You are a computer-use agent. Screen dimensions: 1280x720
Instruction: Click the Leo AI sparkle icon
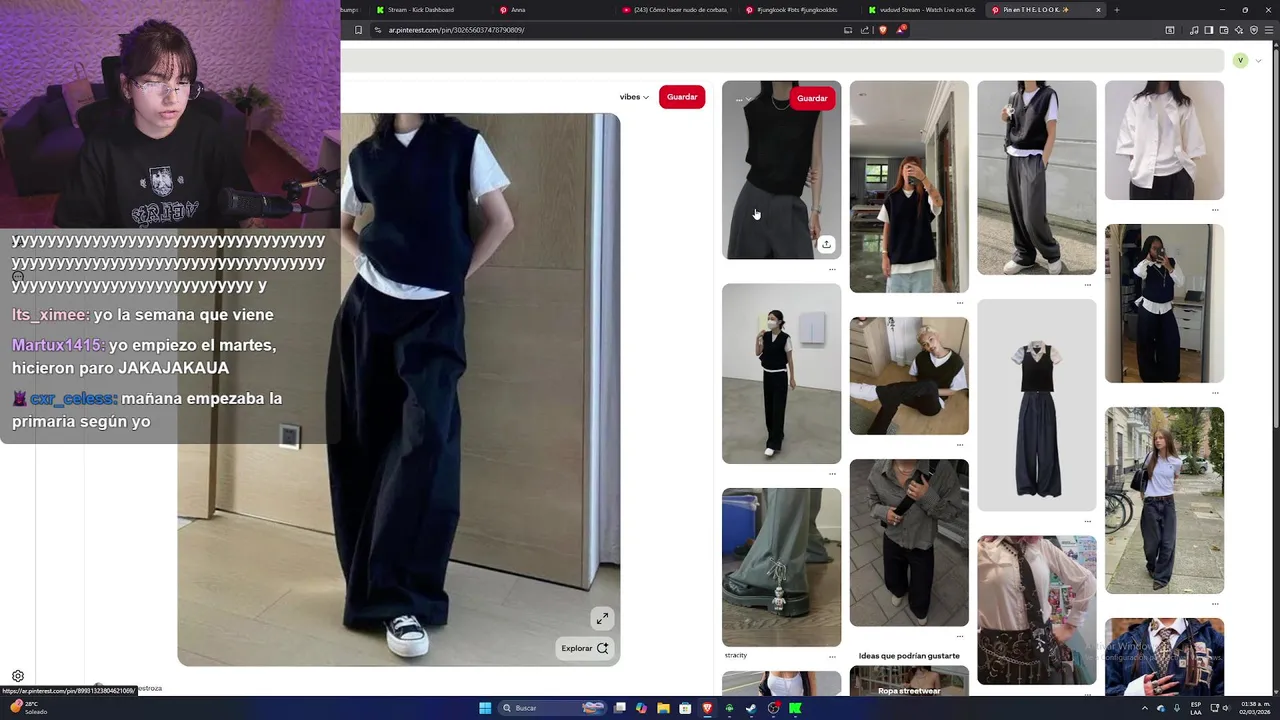pos(1239,30)
